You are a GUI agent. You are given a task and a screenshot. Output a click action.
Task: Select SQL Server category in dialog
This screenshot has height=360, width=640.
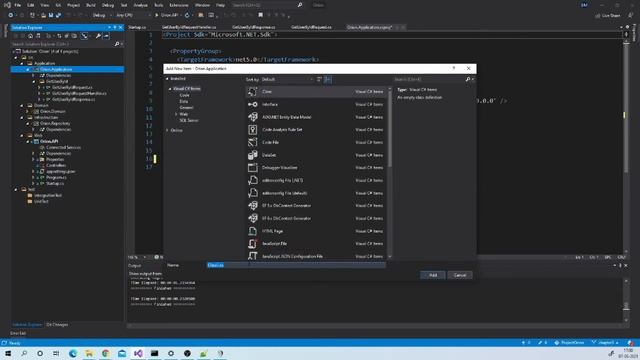coord(189,120)
